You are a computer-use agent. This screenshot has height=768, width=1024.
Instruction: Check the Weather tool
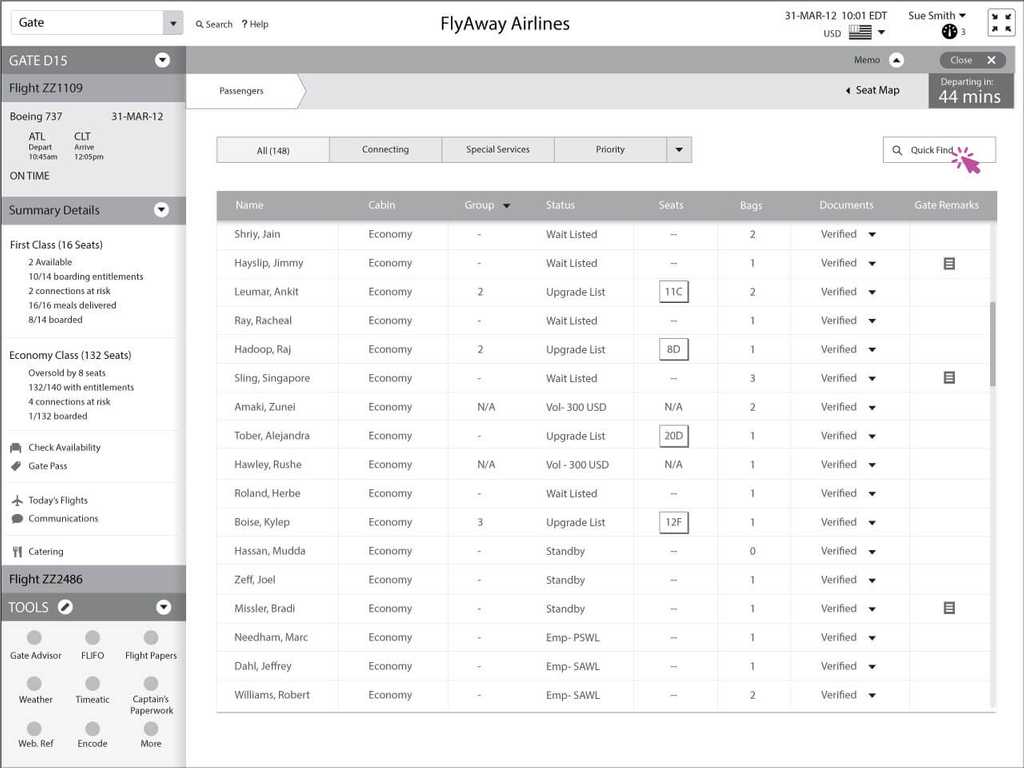36,686
